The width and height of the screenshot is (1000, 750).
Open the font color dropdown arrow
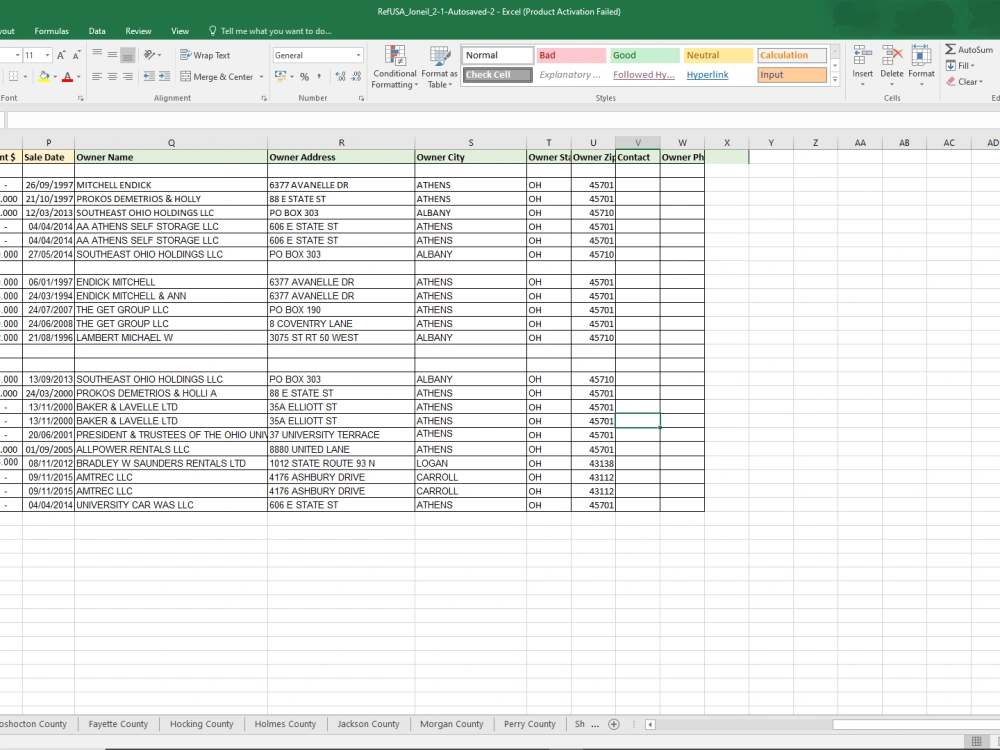[78, 77]
